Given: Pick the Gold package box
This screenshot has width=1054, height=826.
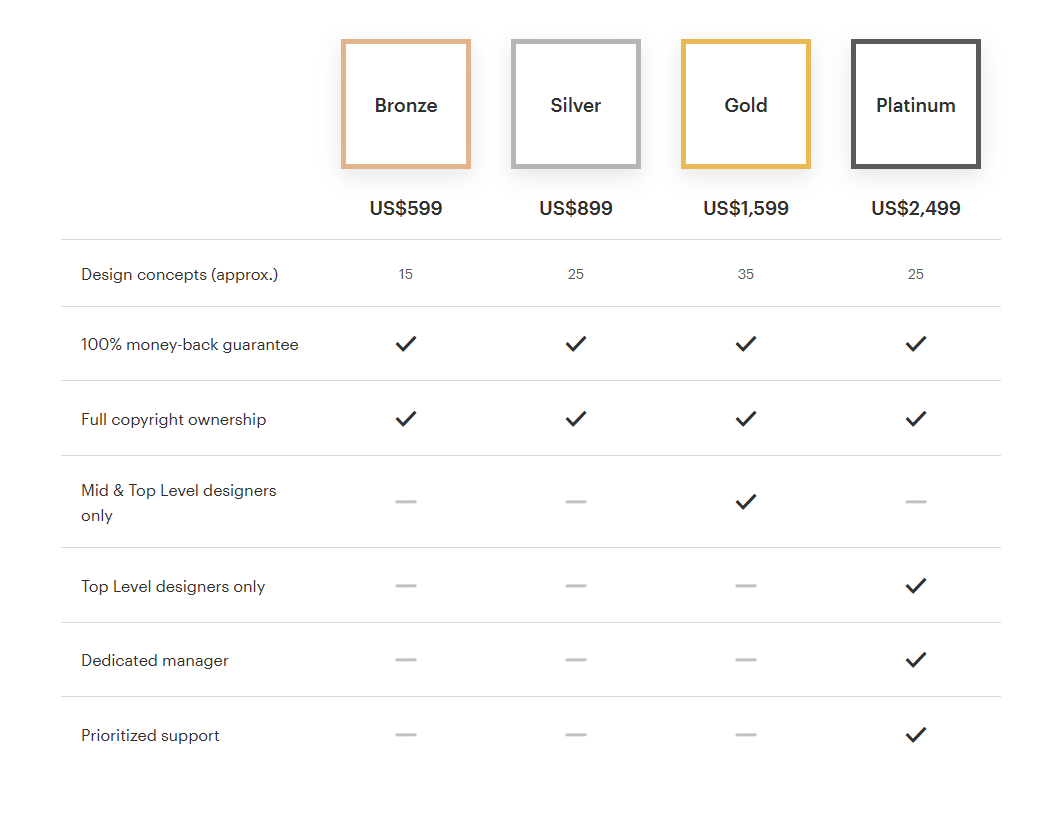Looking at the screenshot, I should click(746, 105).
